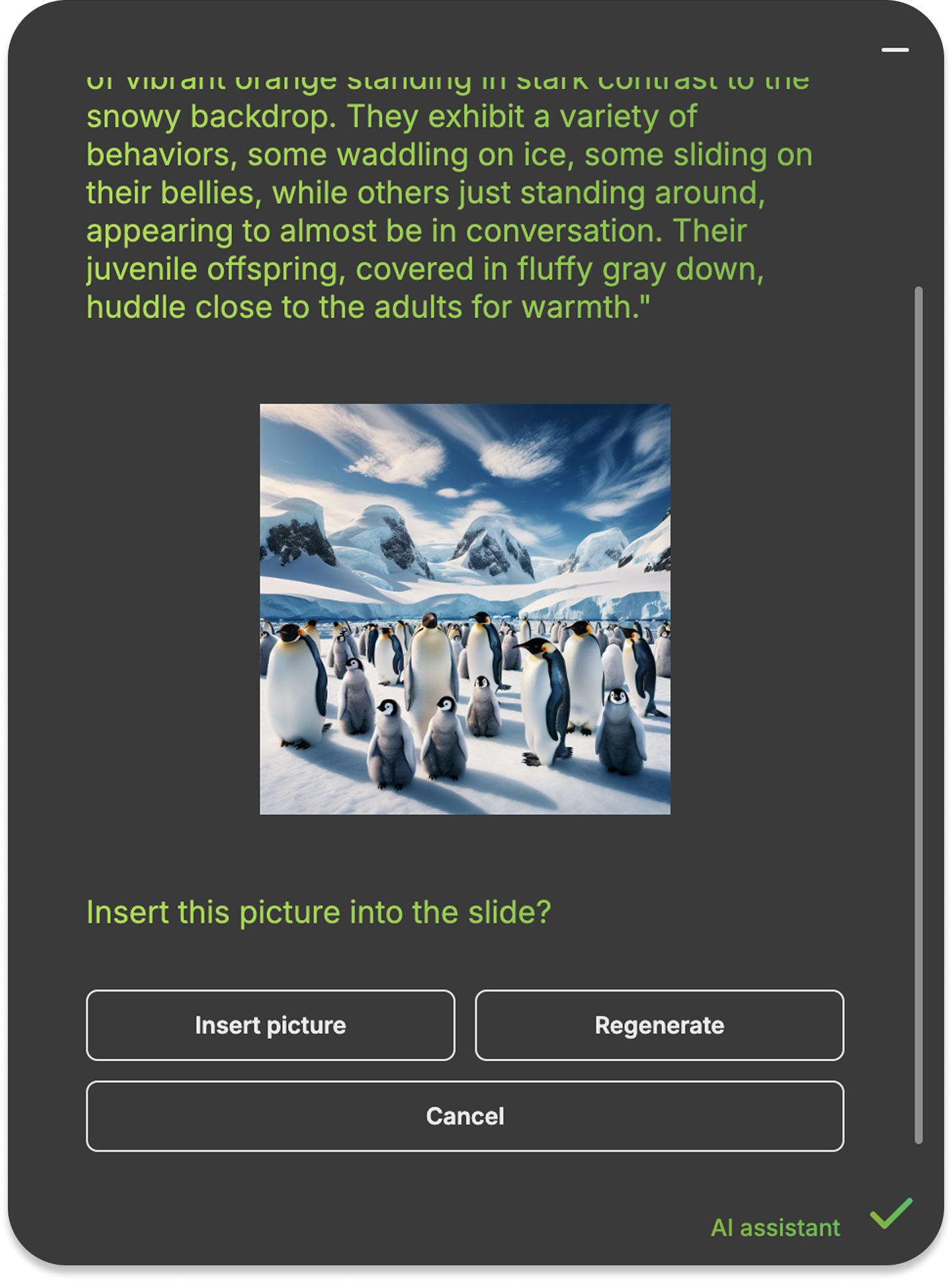Screen dimensions: 952x1281
Task: Select the generated penguin colony picture
Action: (x=465, y=609)
